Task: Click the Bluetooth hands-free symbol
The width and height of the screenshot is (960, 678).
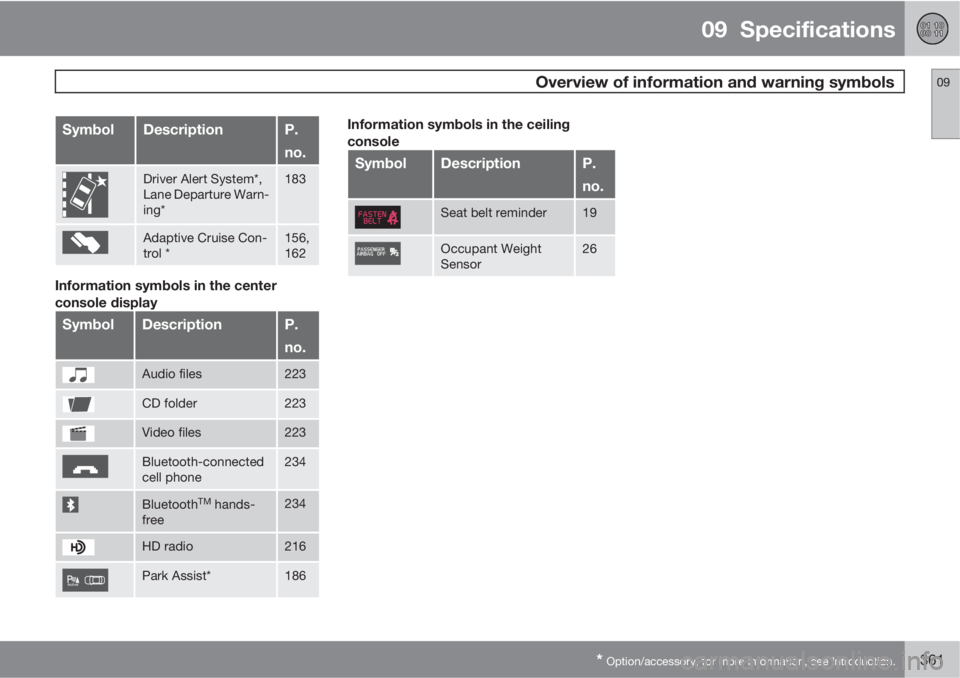Action: click(x=70, y=505)
